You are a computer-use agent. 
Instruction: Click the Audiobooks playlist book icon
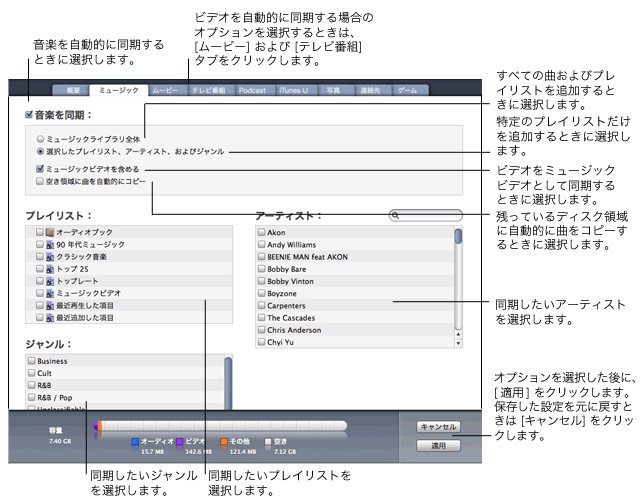point(50,232)
